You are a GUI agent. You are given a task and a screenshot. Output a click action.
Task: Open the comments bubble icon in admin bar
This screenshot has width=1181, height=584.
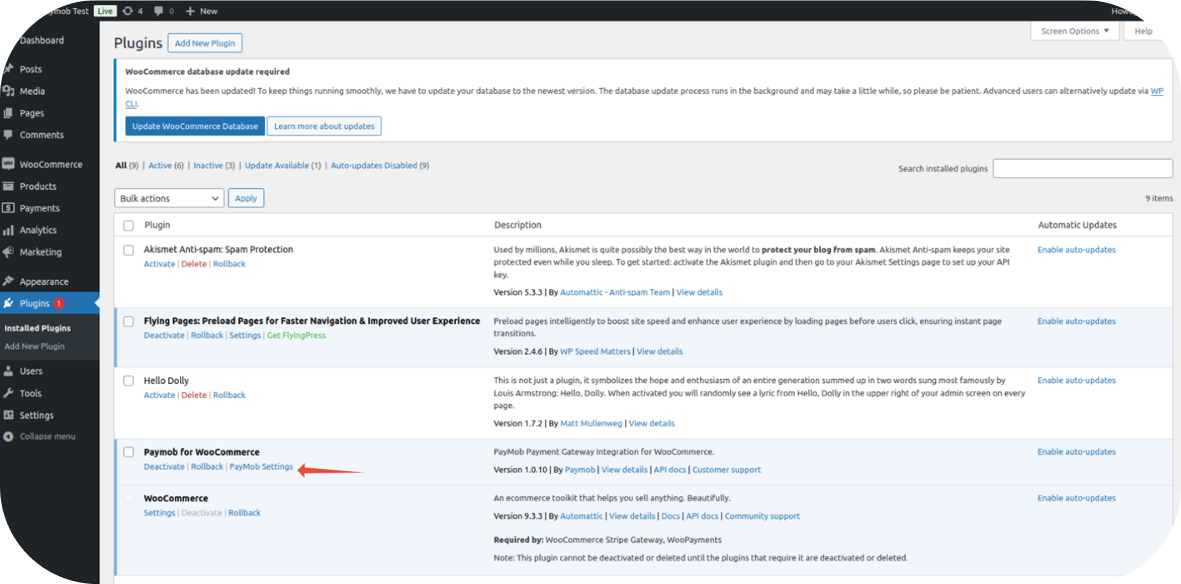tap(160, 11)
